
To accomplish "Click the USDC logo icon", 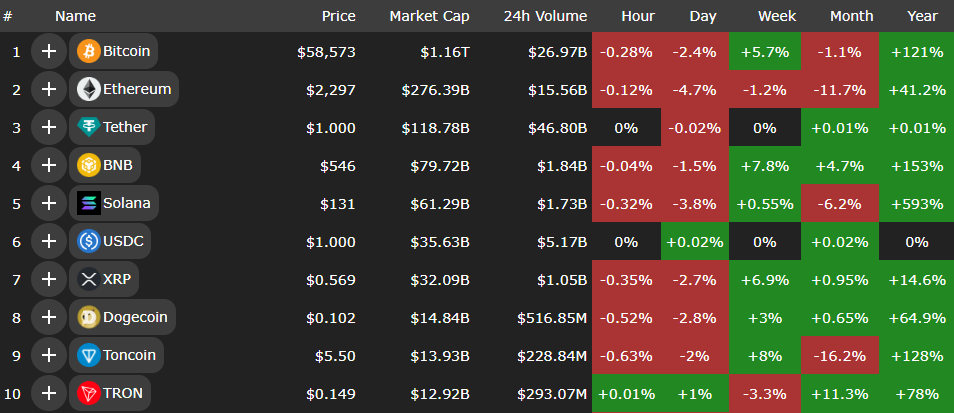I will (x=88, y=241).
